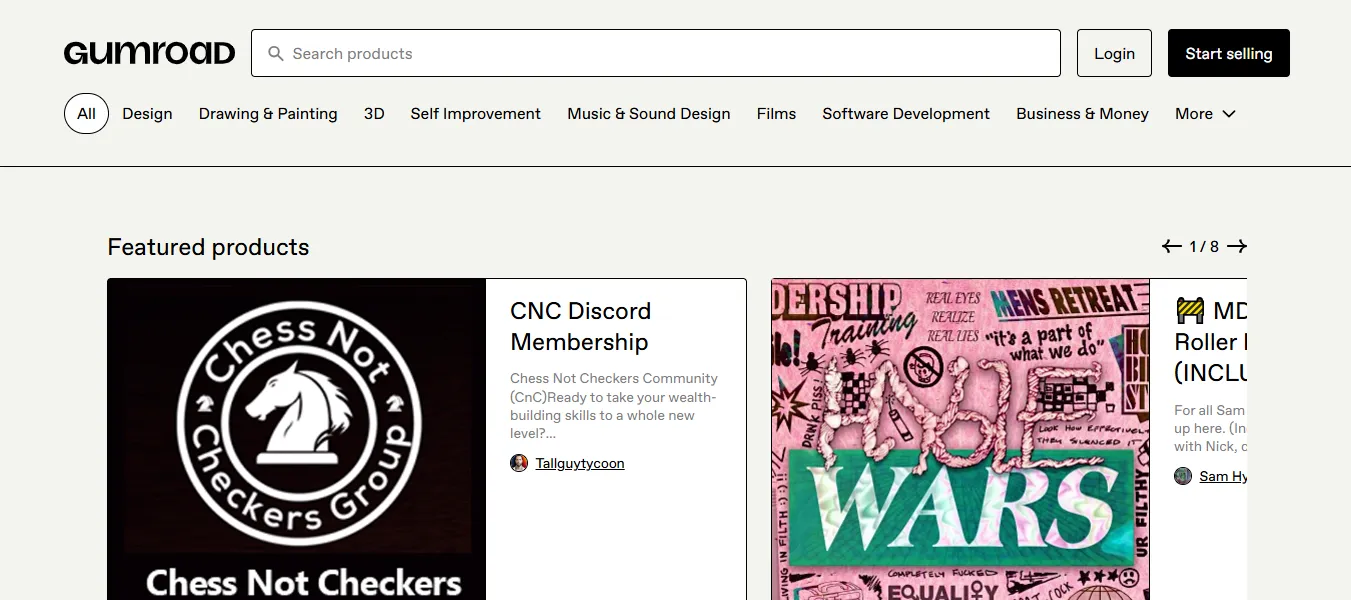Open Music & Sound Design category
This screenshot has height=600, width=1351.
pos(648,114)
